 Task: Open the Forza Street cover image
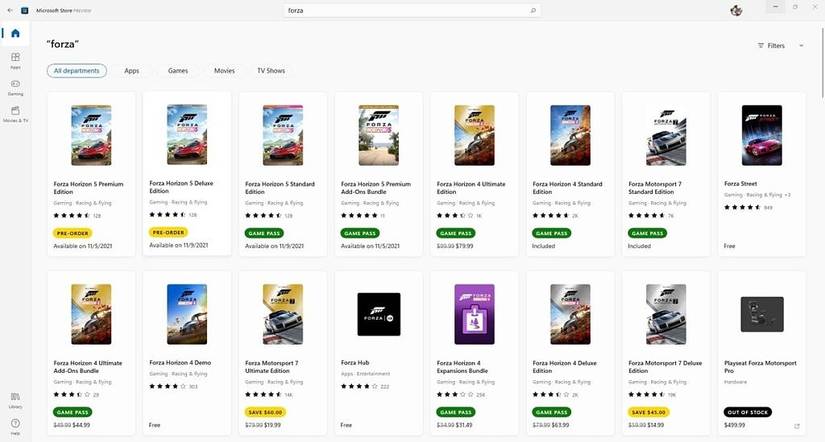click(762, 135)
